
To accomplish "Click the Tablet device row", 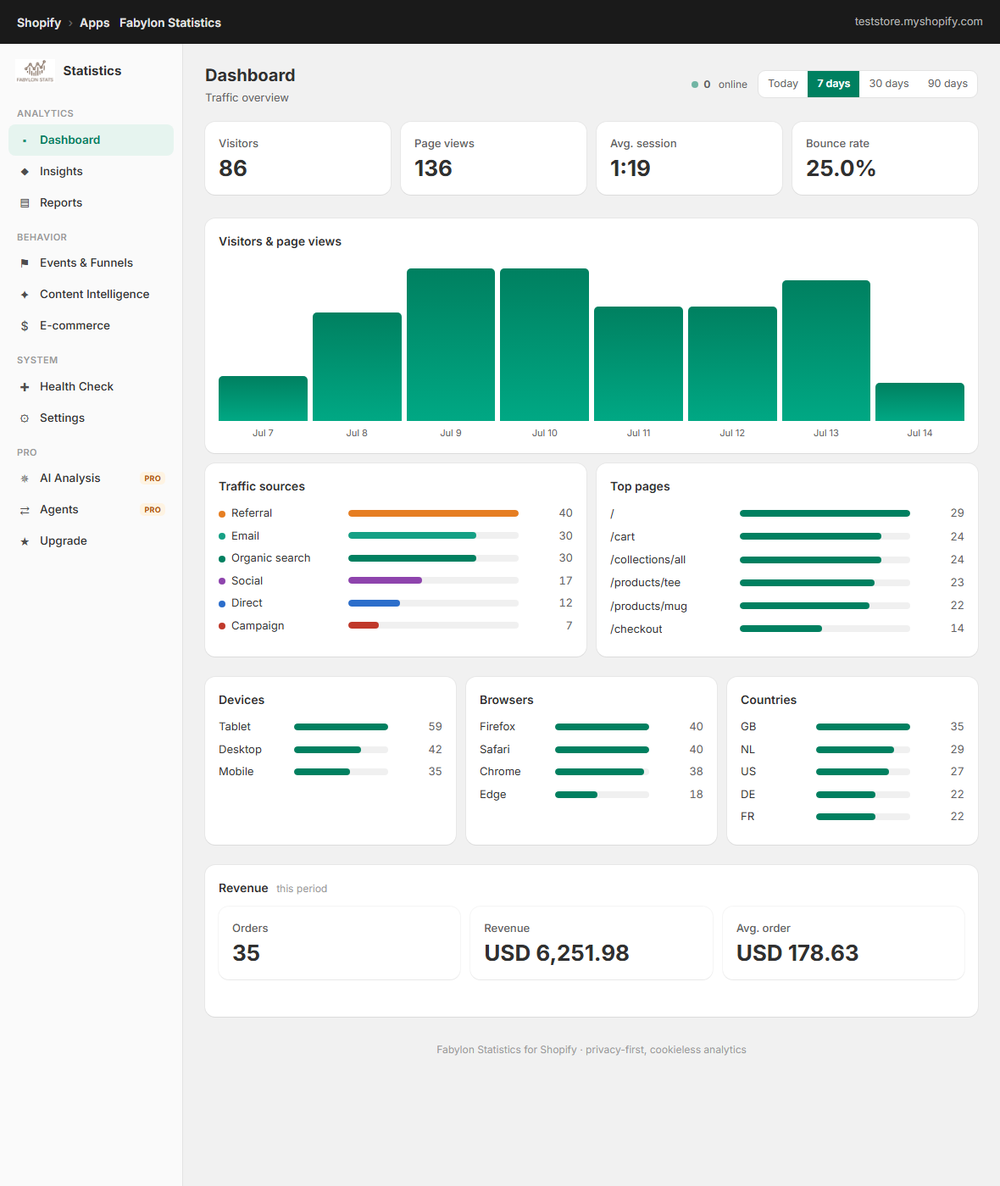I will [331, 727].
